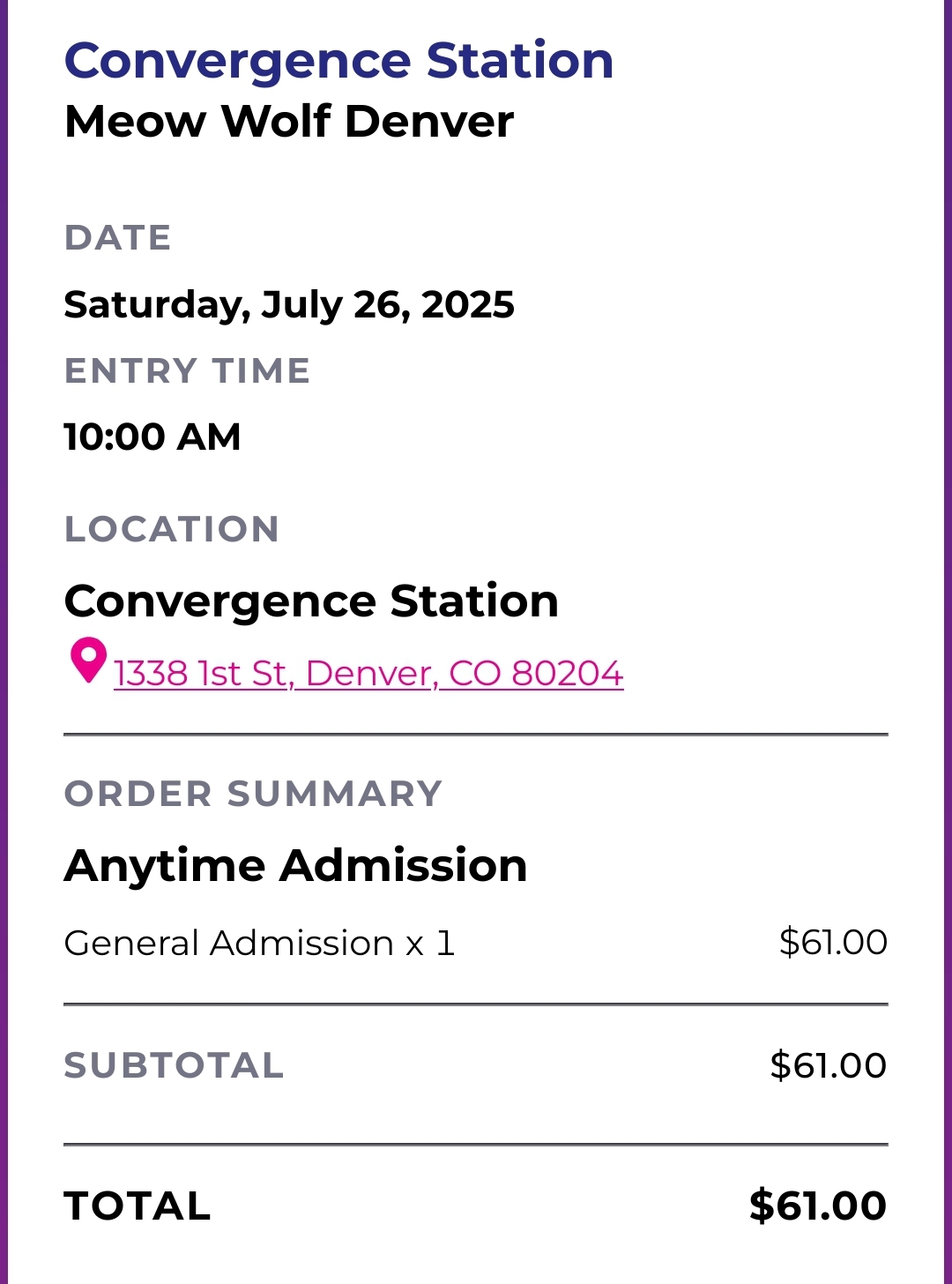Click the SUBTOTAL label
Screen dimensions: 952x1284
coord(174,1066)
